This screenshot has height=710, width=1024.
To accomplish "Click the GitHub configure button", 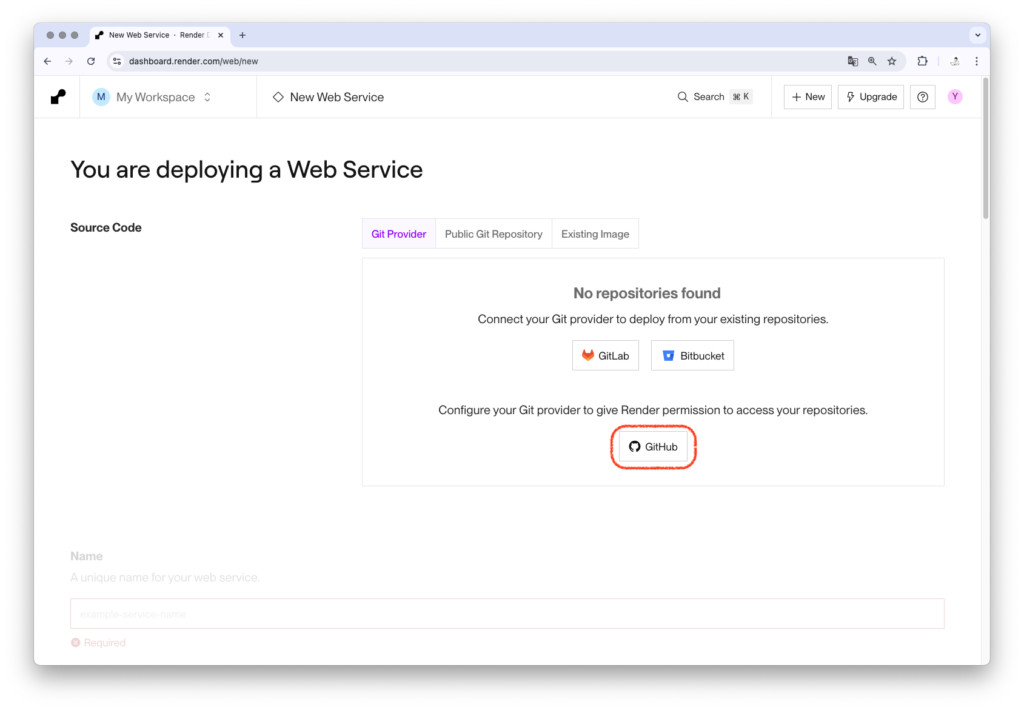I will [653, 447].
